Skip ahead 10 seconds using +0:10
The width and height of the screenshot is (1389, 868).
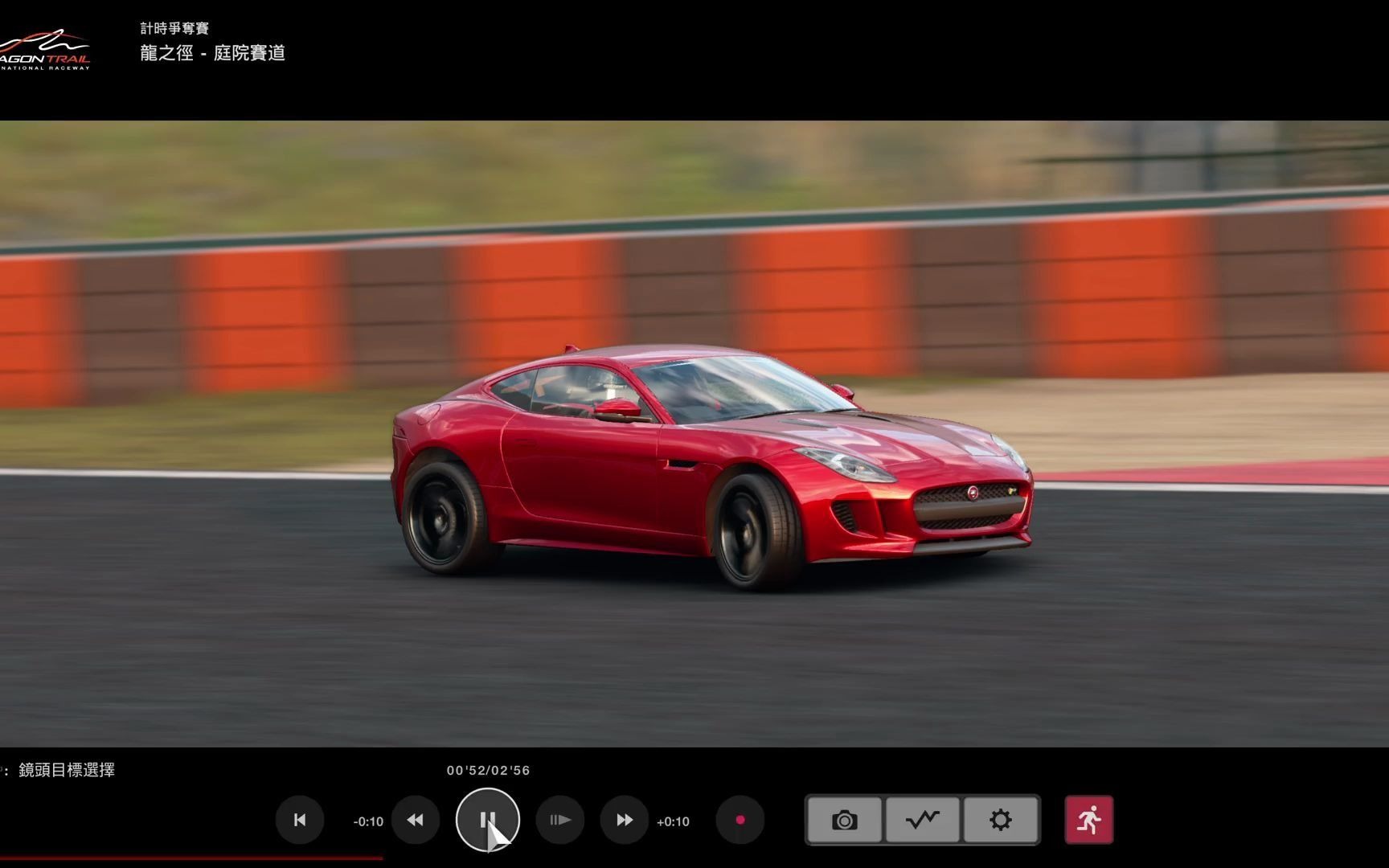[674, 821]
